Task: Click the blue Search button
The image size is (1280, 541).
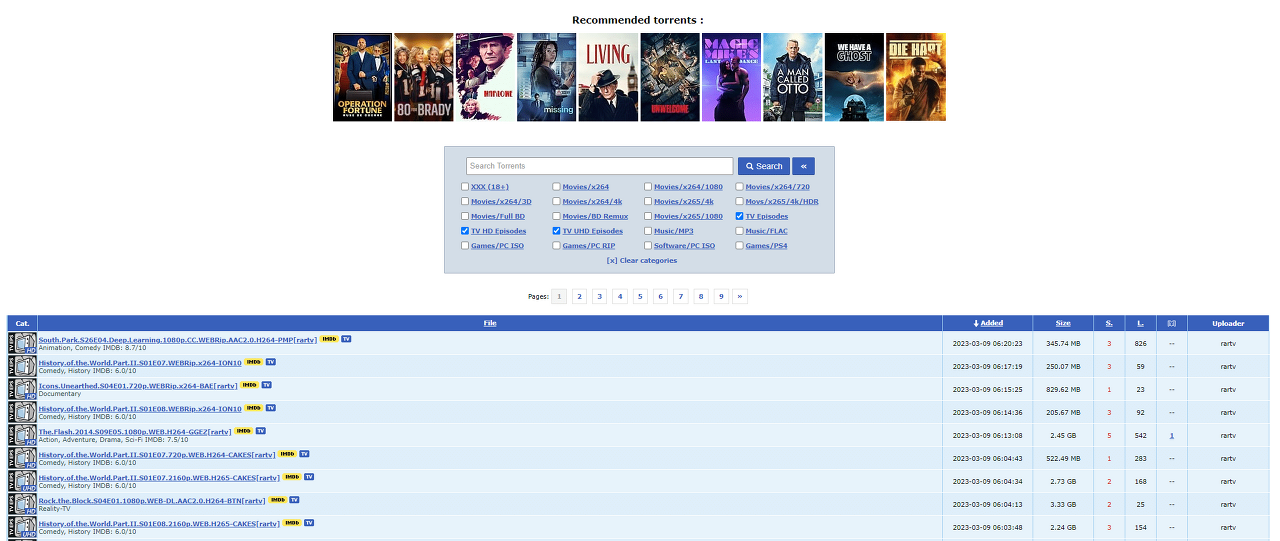Action: [764, 166]
